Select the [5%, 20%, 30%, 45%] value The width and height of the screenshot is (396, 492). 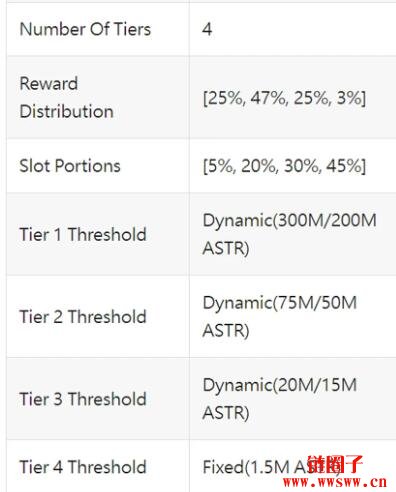pyautogui.click(x=284, y=166)
